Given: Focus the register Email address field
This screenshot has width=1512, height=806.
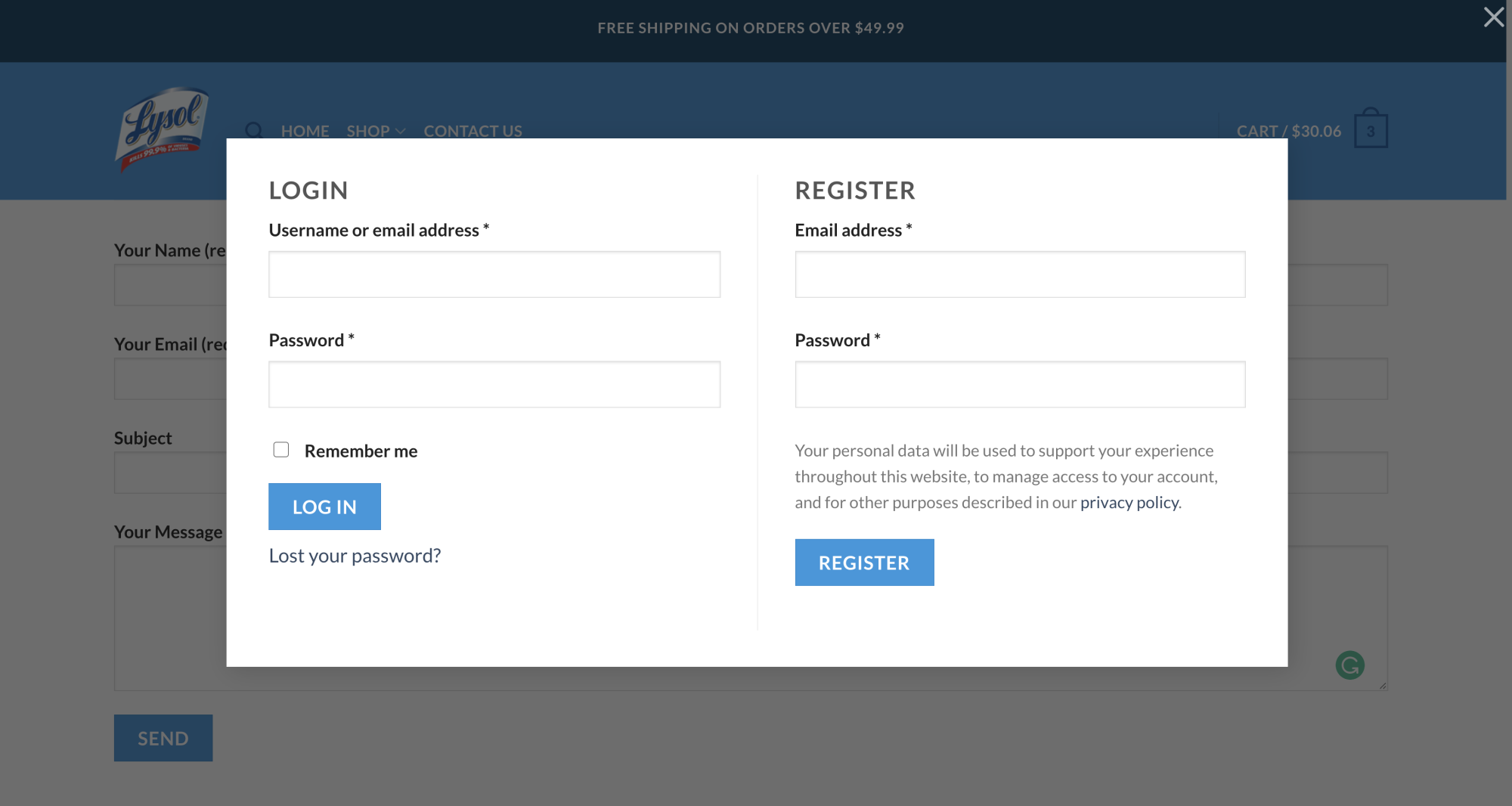Looking at the screenshot, I should pos(1020,274).
